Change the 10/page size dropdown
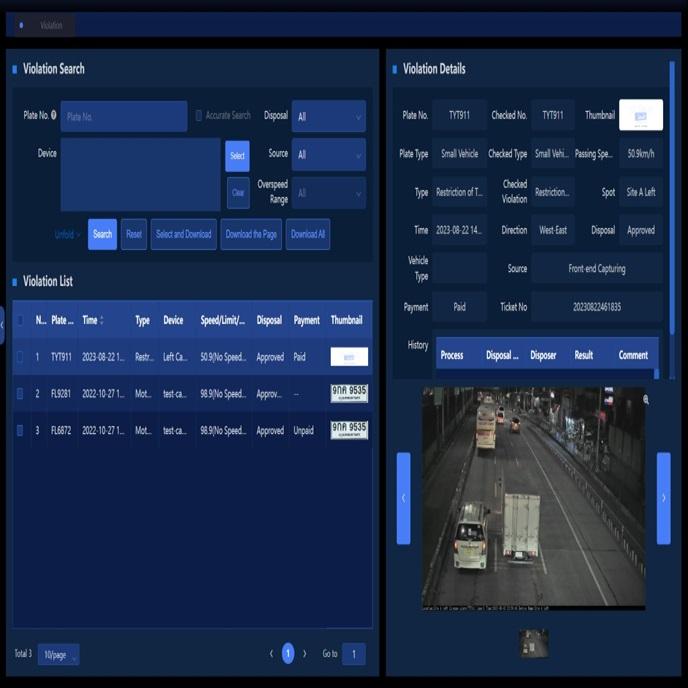The image size is (688, 688). [58, 654]
